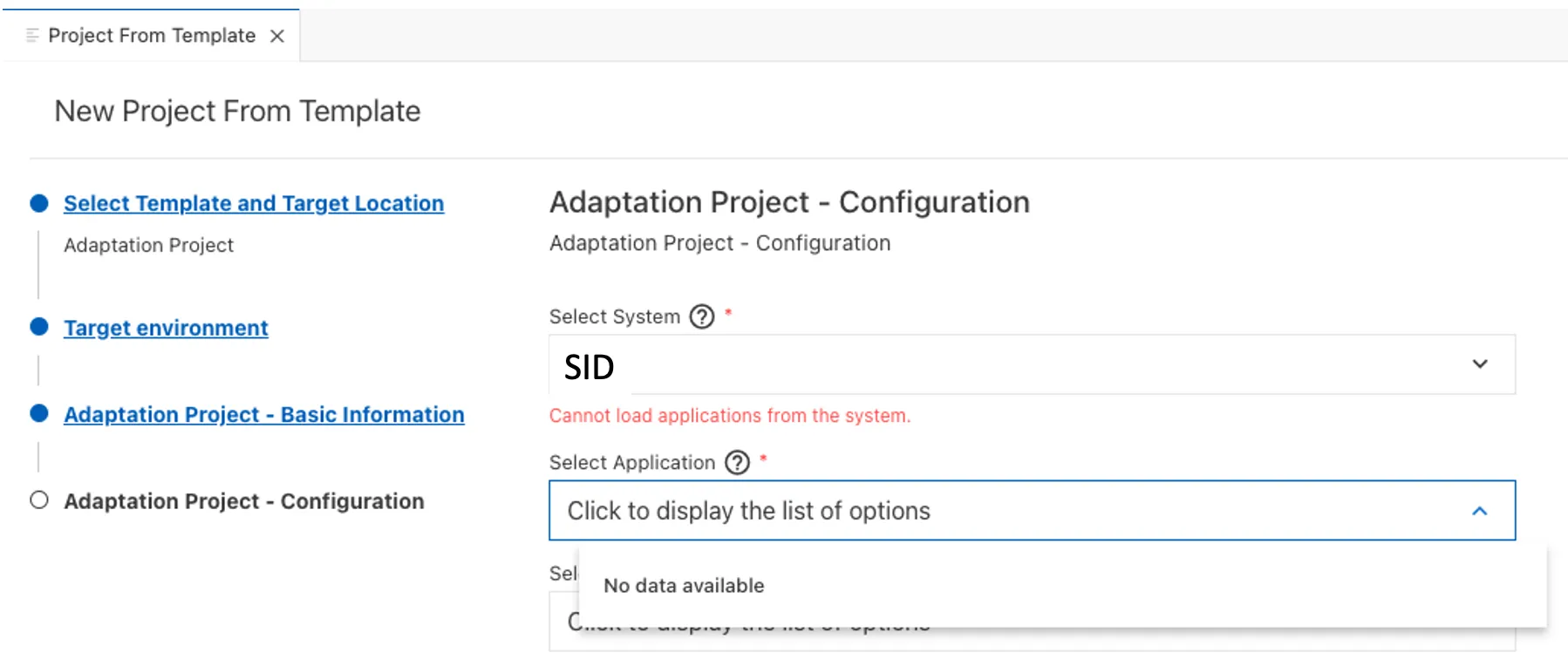This screenshot has height=666, width=1568.
Task: Expand the Select System dropdown chevron
Action: 1479,364
